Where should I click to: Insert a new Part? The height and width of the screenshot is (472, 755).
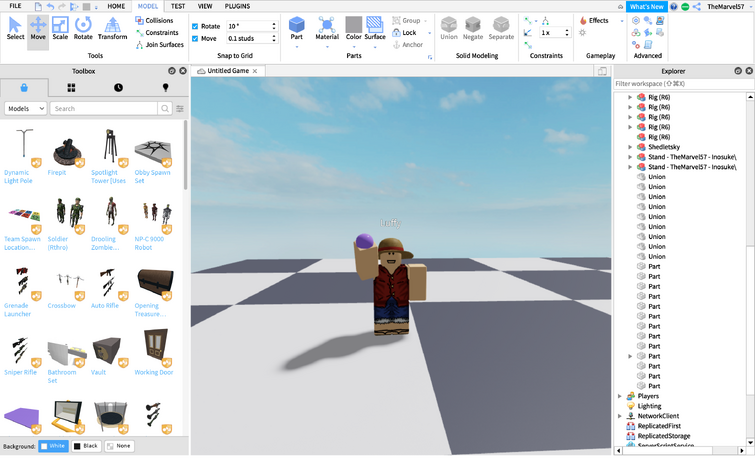coord(297,28)
